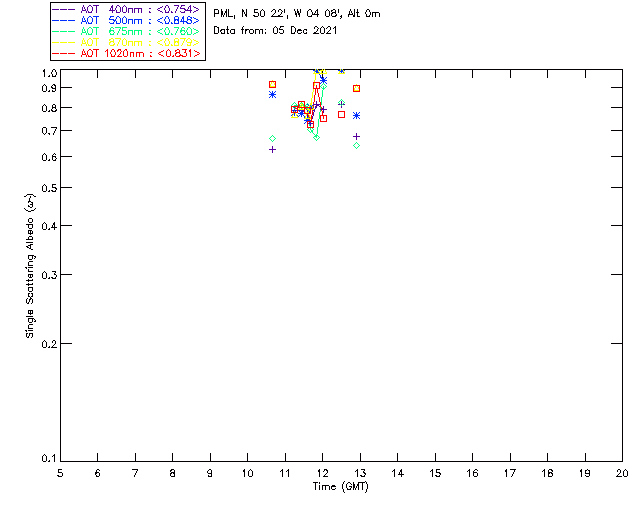Screen dimensions: 640x512
Task: Select the hour 6 x-axis label
Action: click(x=98, y=473)
